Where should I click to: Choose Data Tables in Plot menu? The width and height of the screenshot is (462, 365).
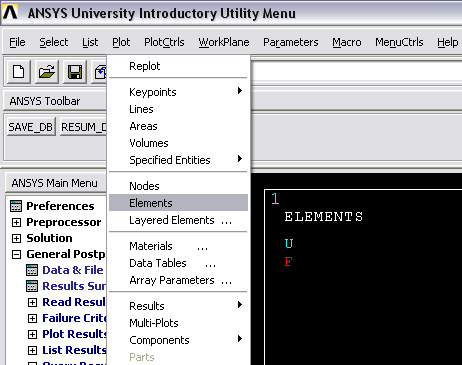click(178, 263)
